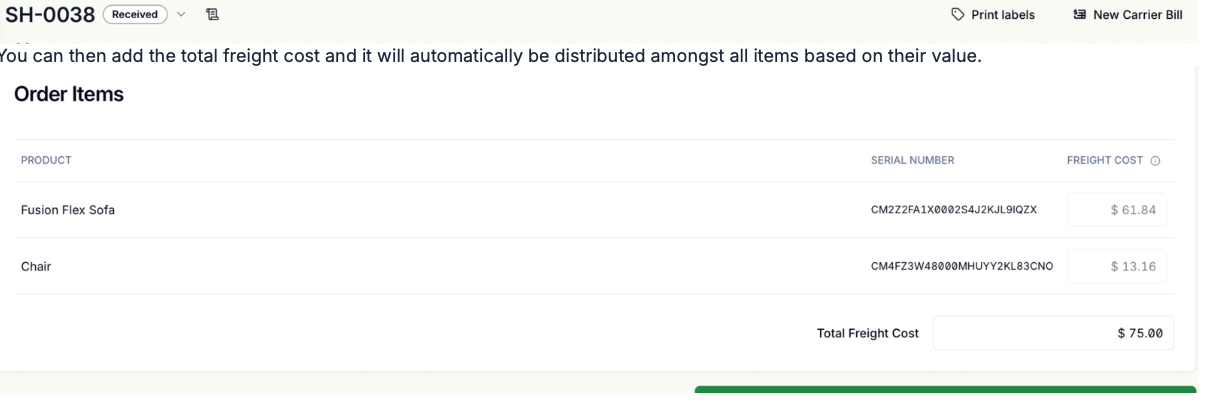Edit the Total Freight Cost $75.00 input

1053,333
